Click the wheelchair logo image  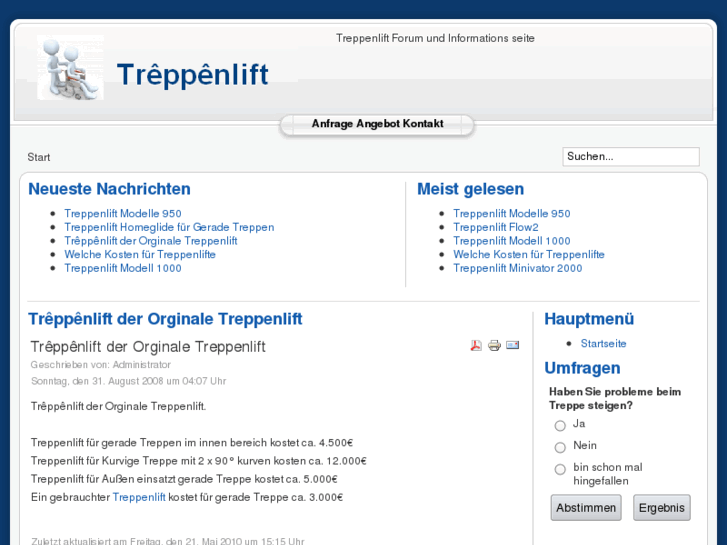click(70, 68)
